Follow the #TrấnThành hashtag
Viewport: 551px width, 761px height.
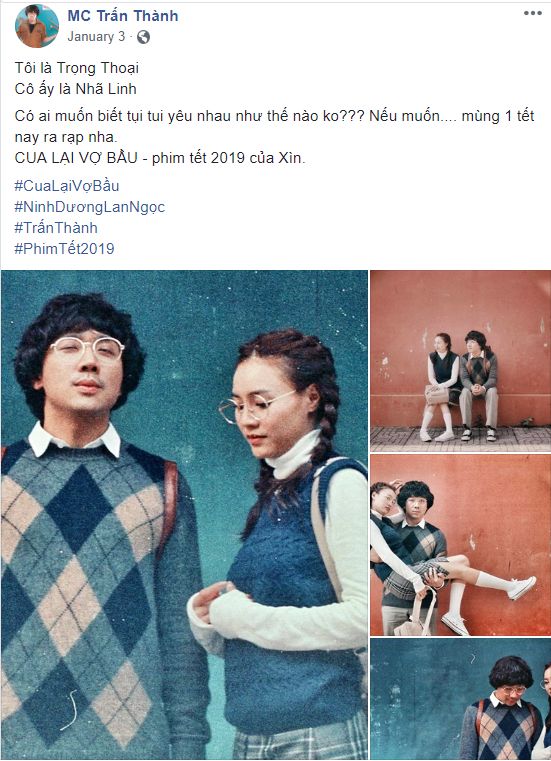pos(56,228)
